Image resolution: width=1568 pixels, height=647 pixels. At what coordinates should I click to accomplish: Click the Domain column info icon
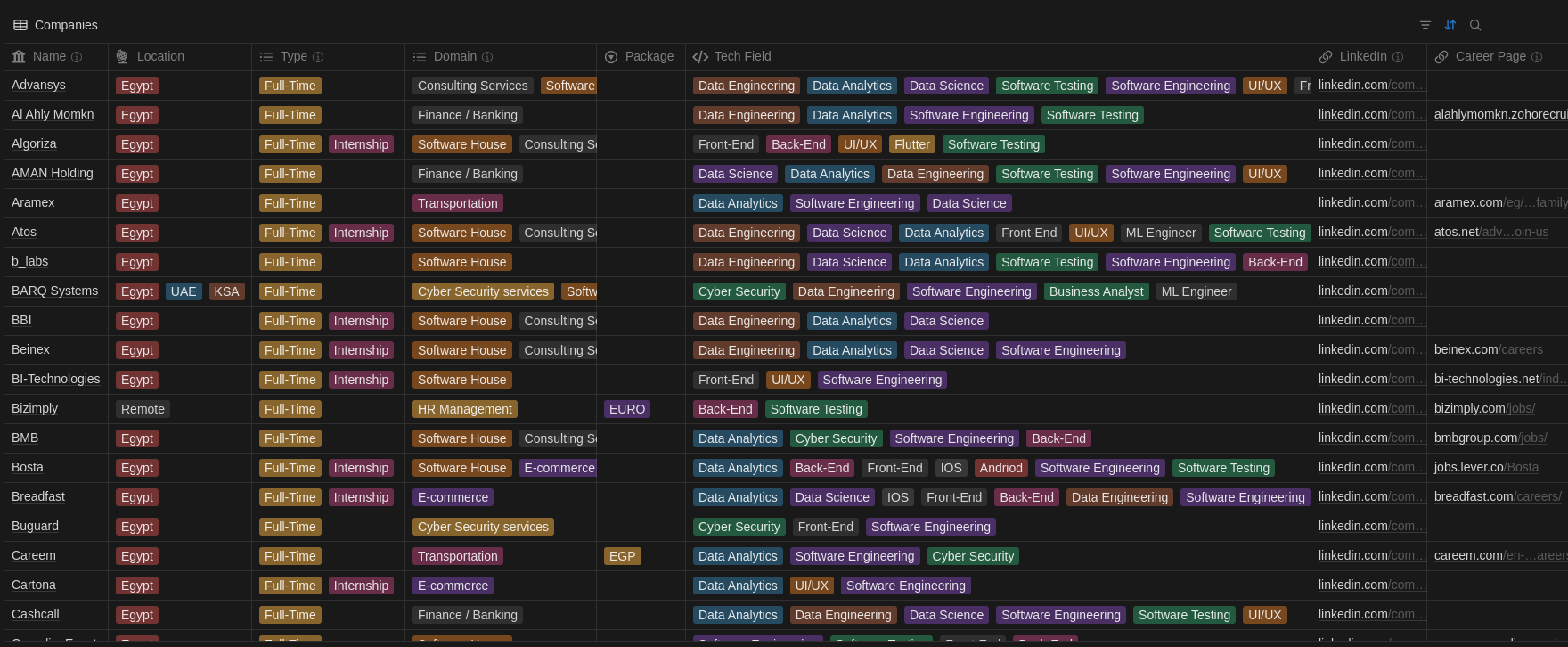[x=487, y=57]
